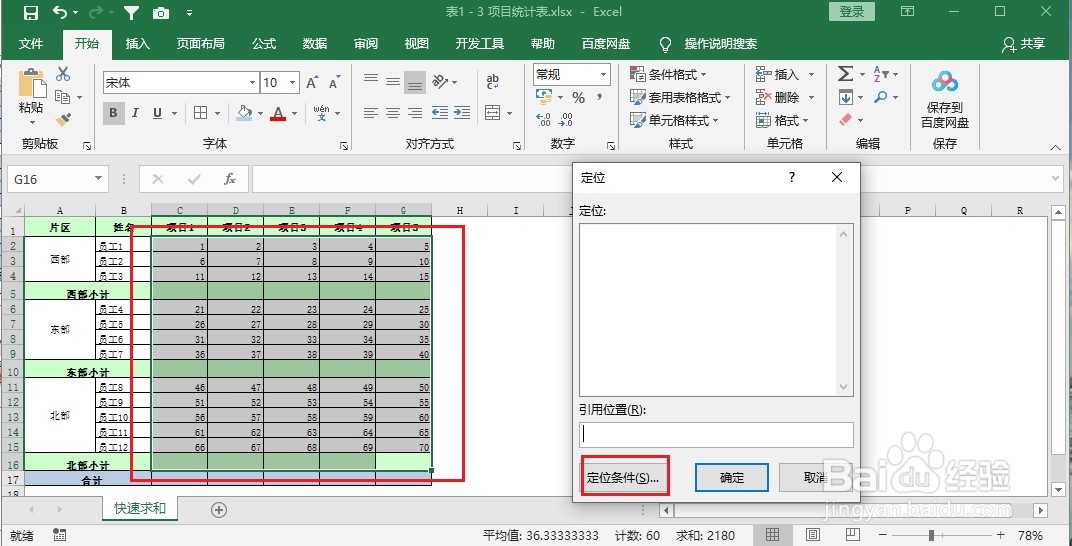This screenshot has width=1072, height=546.
Task: Open 单元格样式 cell styles menu
Action: point(674,121)
